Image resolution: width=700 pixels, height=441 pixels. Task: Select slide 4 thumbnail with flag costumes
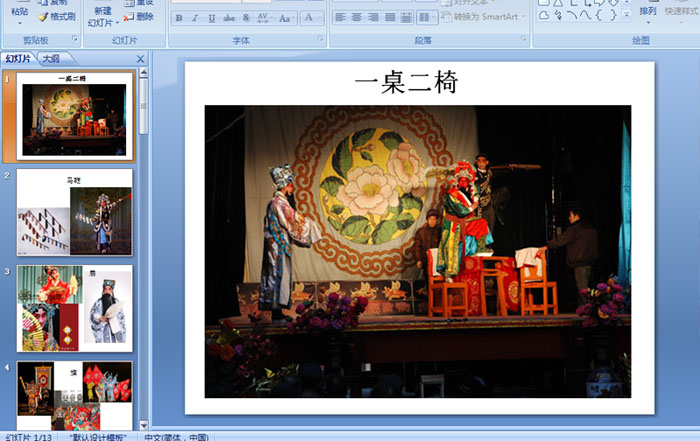point(75,395)
